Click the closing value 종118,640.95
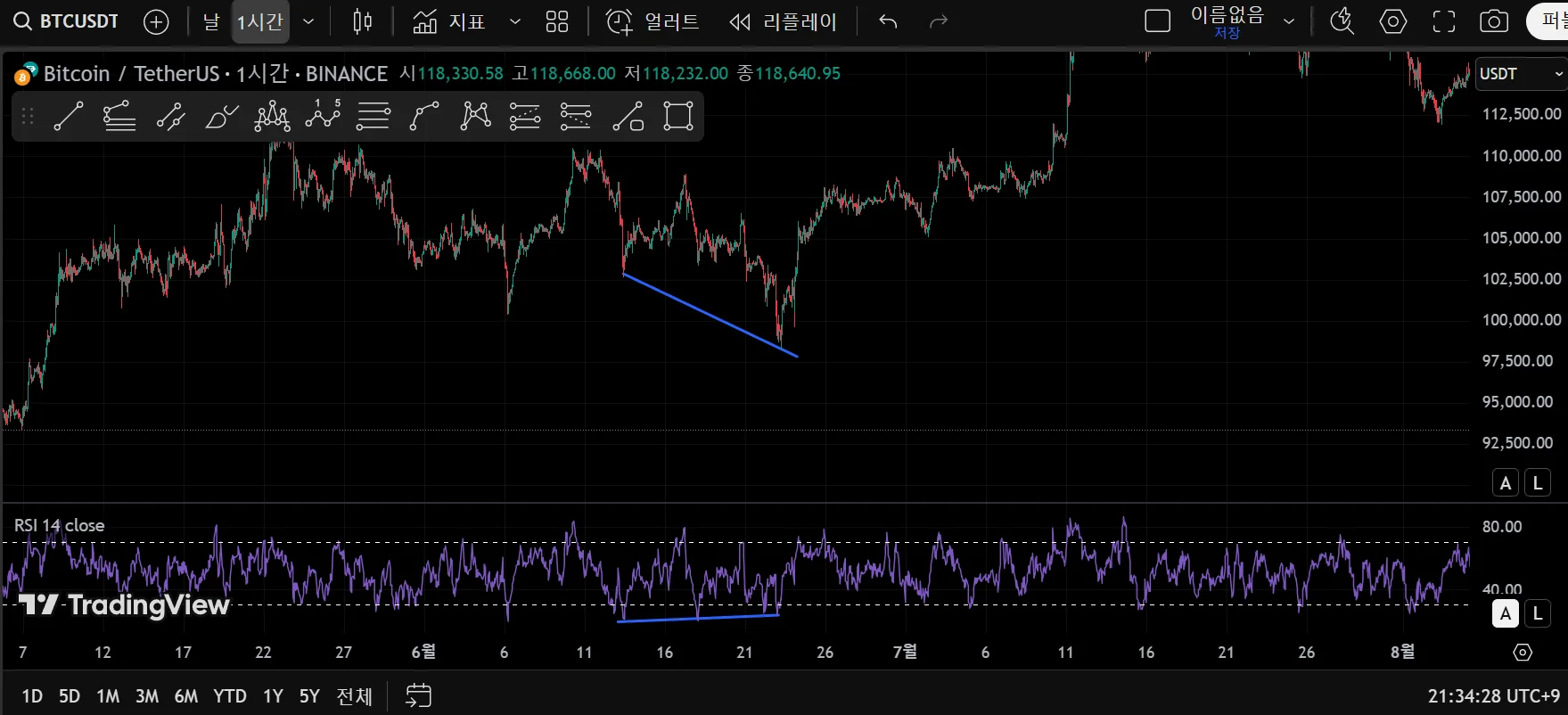This screenshot has height=715, width=1568. (789, 73)
